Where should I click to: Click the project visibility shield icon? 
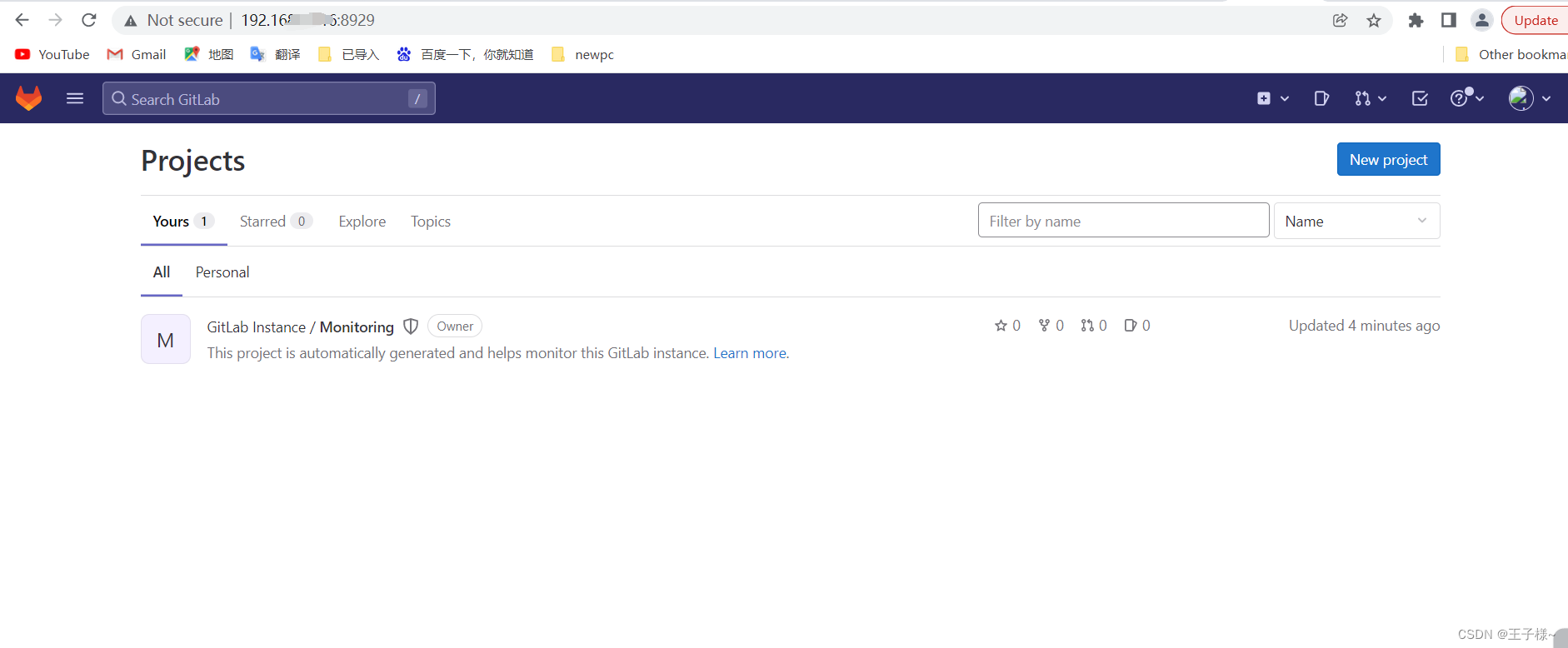[x=411, y=326]
